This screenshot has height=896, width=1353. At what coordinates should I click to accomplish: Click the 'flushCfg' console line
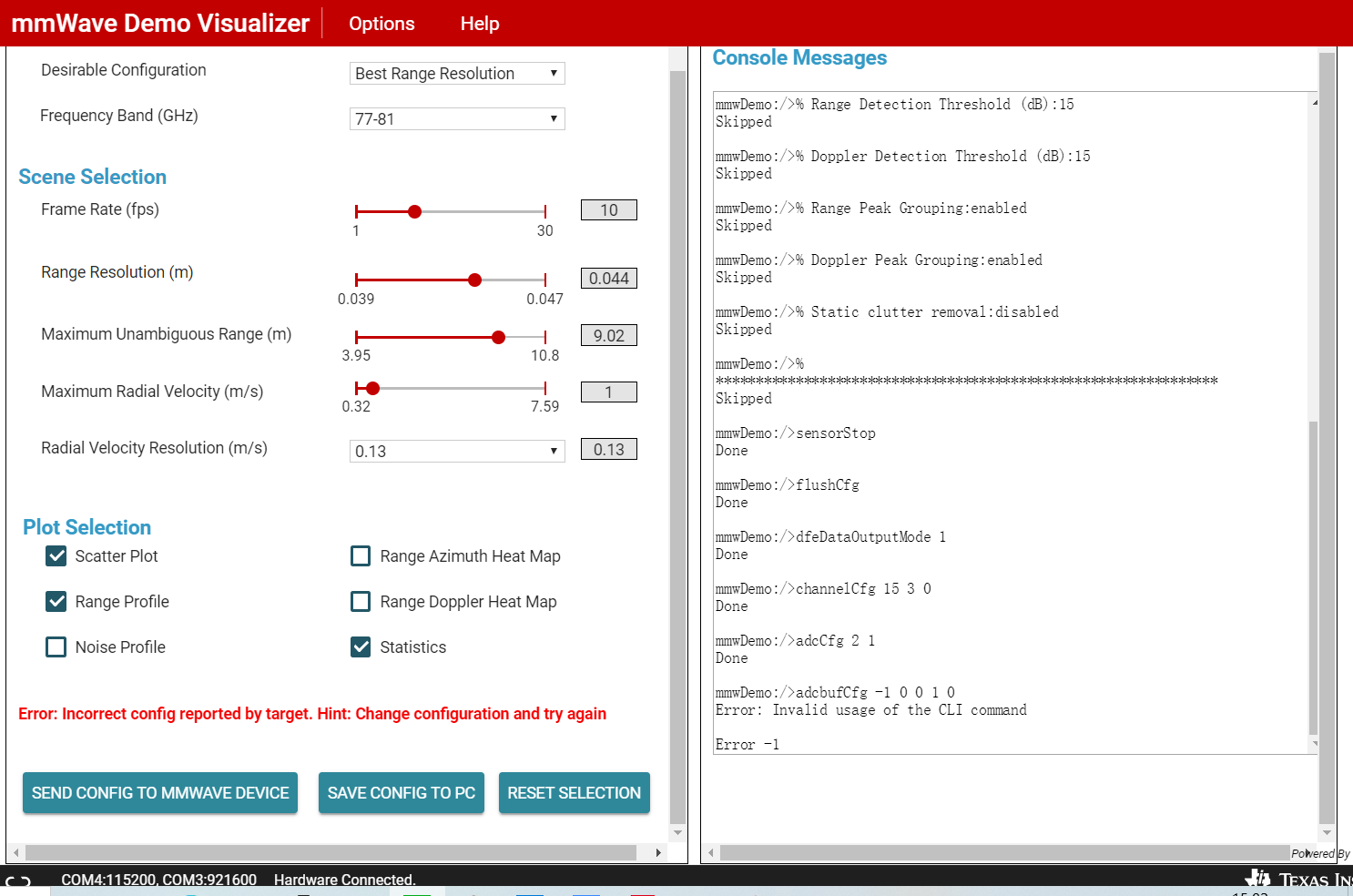point(788,485)
